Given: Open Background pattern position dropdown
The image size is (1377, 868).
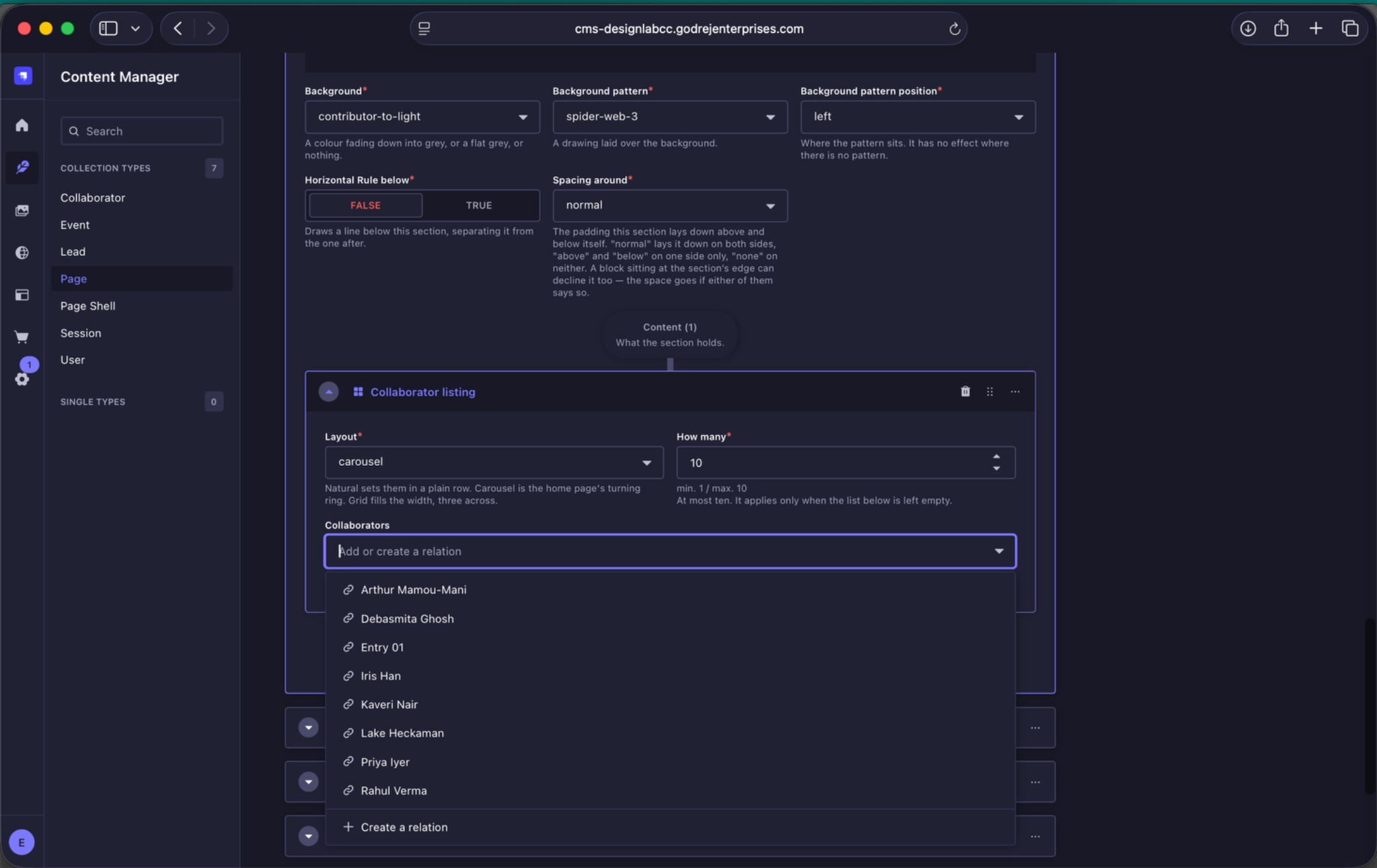Looking at the screenshot, I should [x=918, y=116].
